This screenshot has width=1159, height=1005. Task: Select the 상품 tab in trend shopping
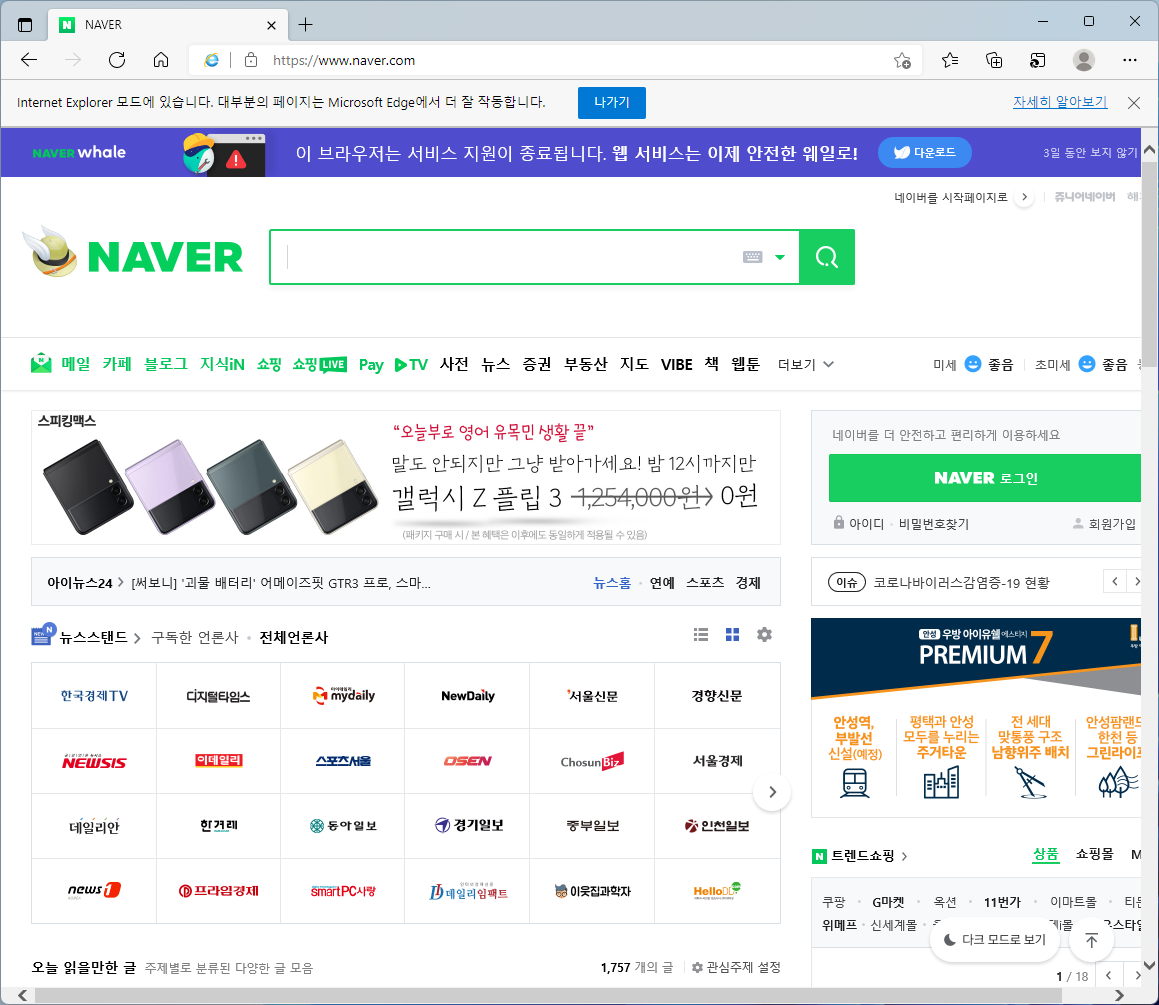pos(1045,854)
